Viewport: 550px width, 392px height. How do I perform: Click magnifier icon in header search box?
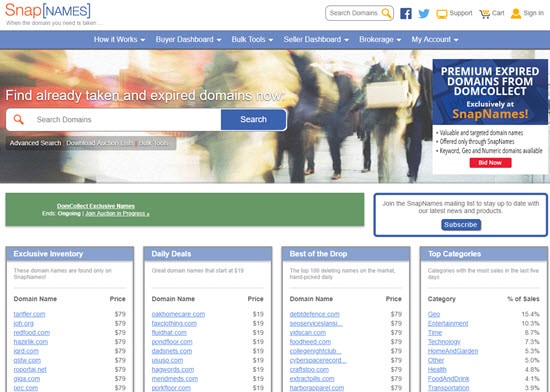[386, 13]
